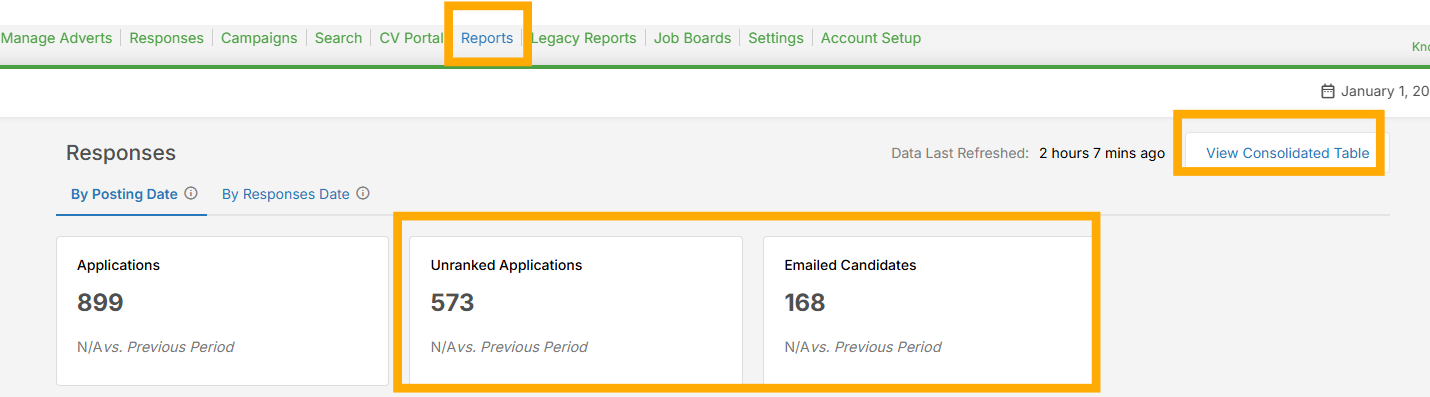
Task: Go to Job Boards
Action: [692, 38]
